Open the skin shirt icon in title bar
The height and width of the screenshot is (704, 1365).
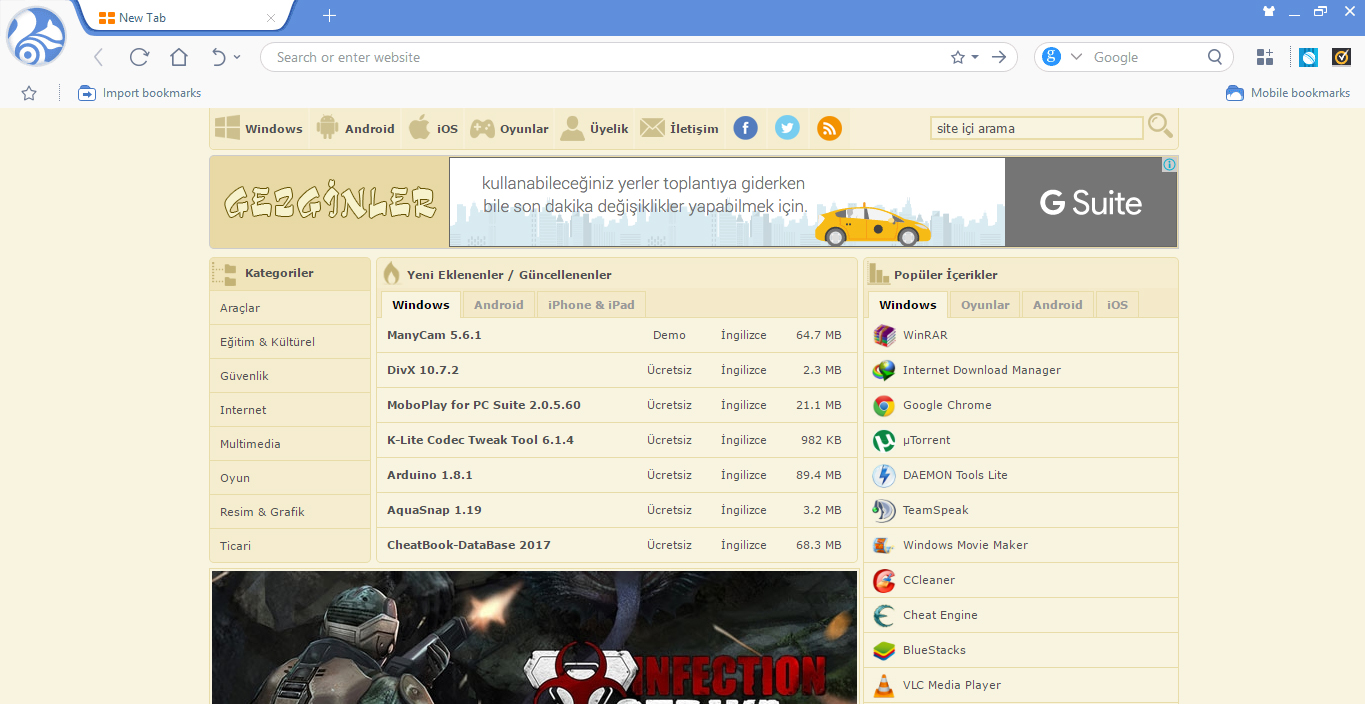pyautogui.click(x=1269, y=12)
